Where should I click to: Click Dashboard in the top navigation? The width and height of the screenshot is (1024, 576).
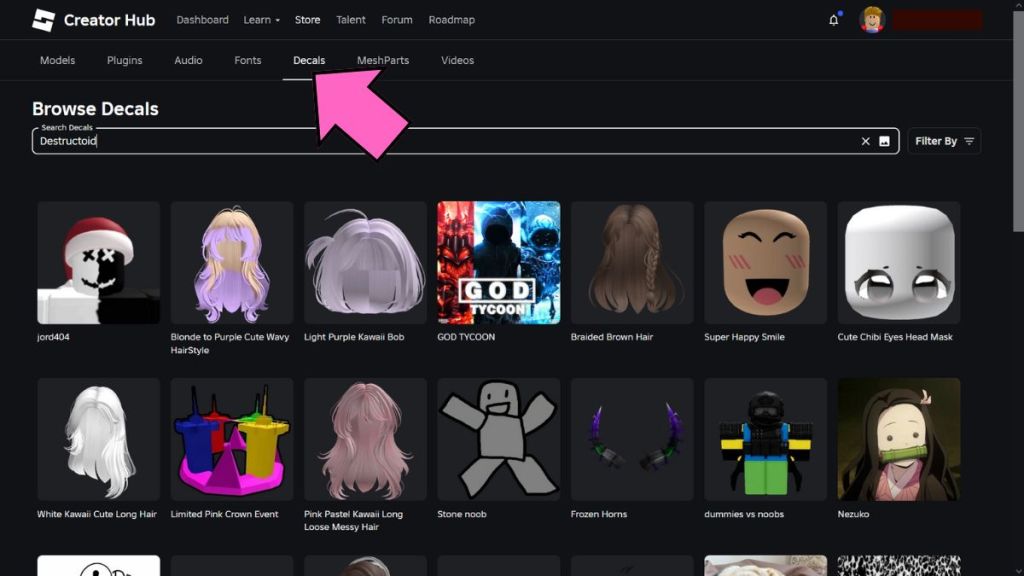[202, 19]
